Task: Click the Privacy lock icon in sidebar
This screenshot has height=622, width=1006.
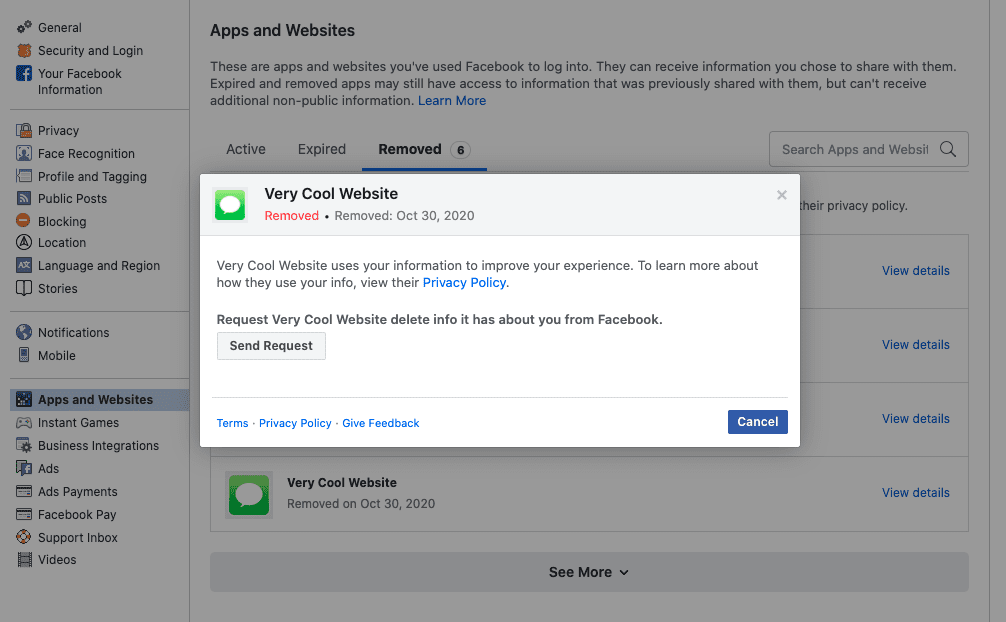Action: click(24, 131)
